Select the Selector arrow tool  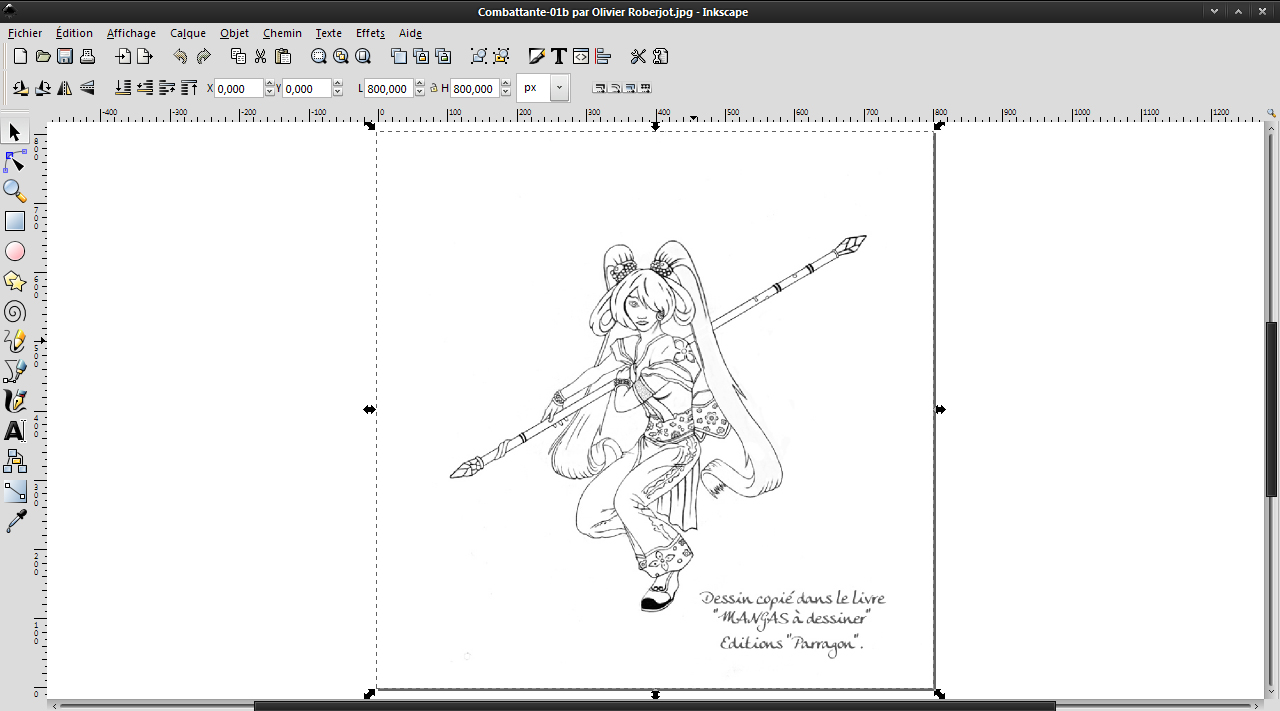(x=14, y=132)
